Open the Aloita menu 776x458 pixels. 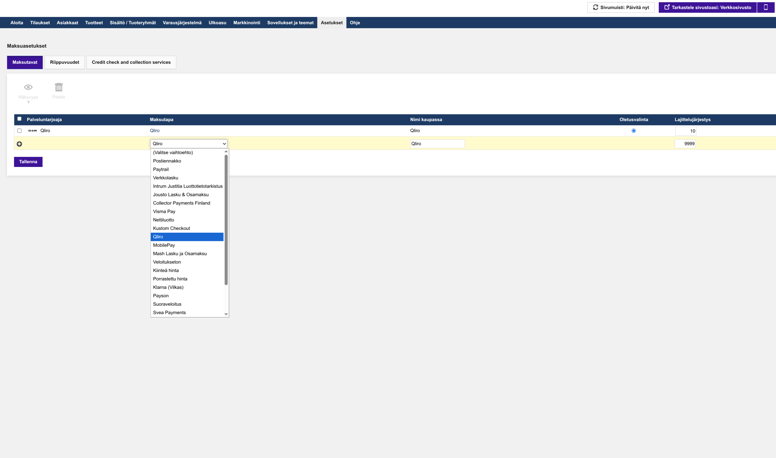[x=17, y=23]
